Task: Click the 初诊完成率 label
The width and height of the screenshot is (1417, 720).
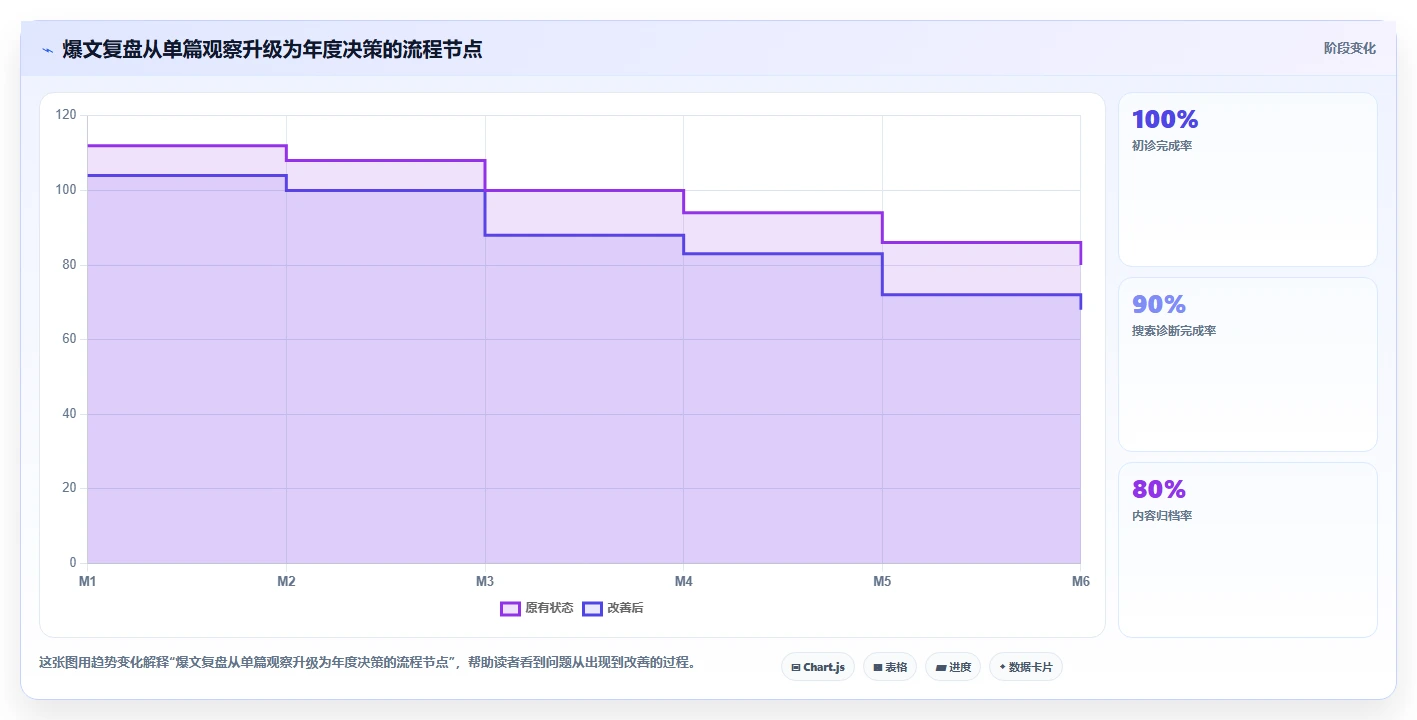Action: [x=1161, y=146]
